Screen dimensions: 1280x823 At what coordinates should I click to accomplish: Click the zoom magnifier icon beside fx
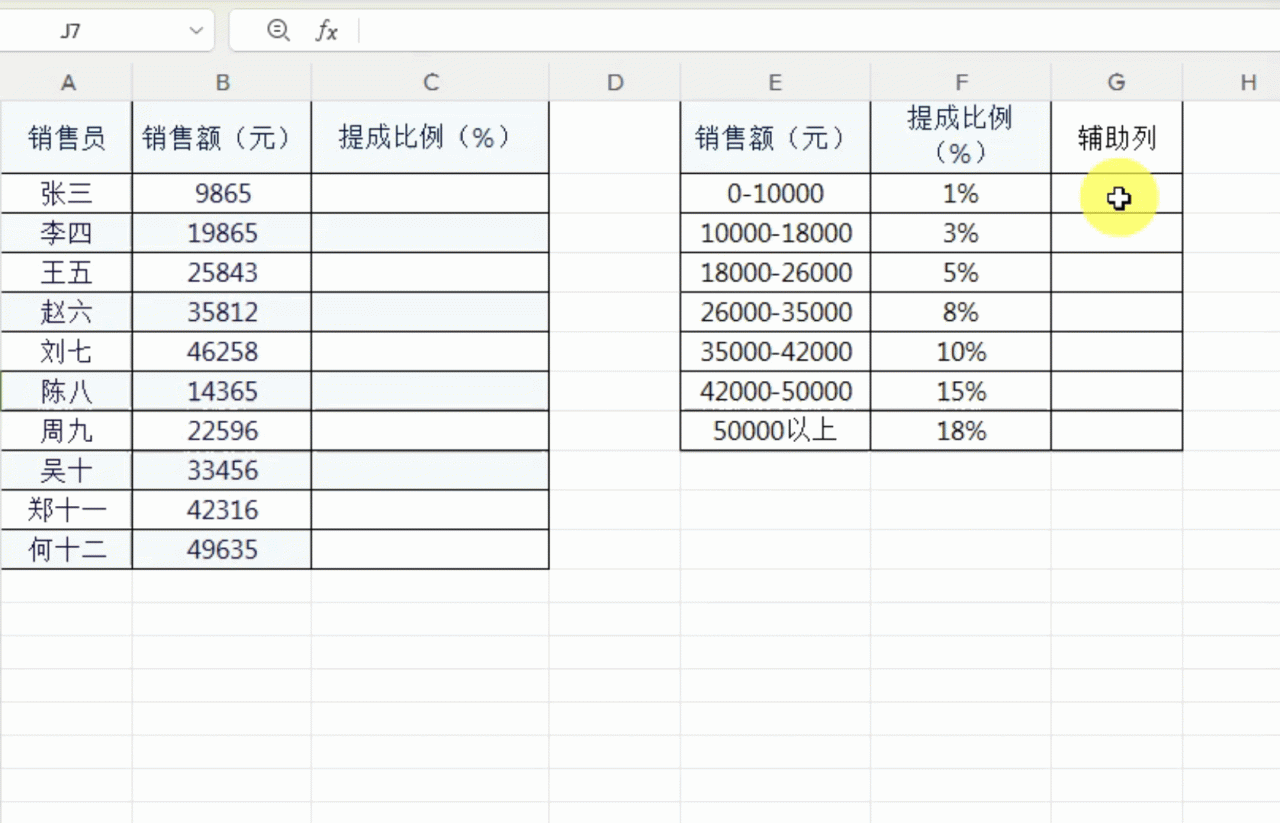pyautogui.click(x=278, y=31)
